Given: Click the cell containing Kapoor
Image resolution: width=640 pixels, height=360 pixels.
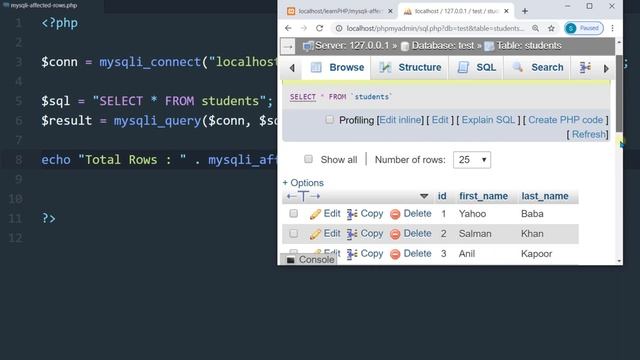Looking at the screenshot, I should tap(536, 254).
